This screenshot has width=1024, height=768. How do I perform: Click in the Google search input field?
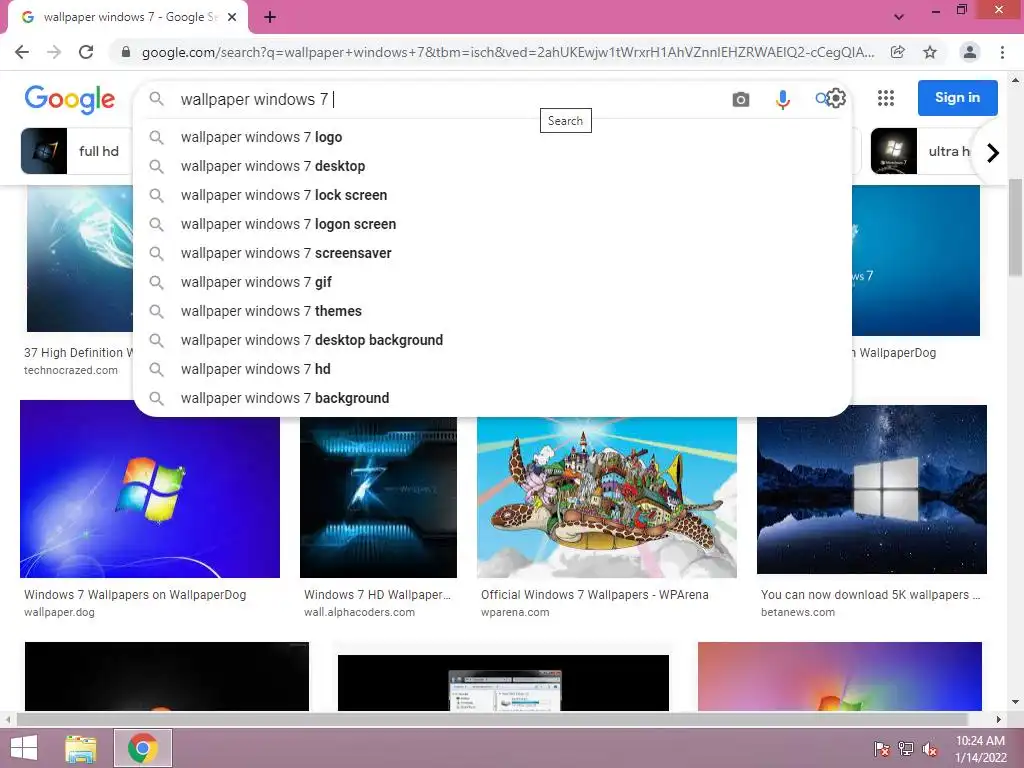pos(451,99)
